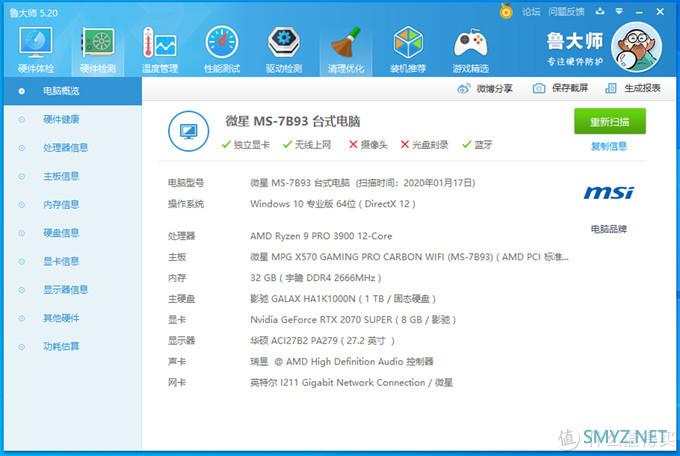Click the camera save-screenshot icon
Viewport: 680px width, 456px height.
point(539,88)
